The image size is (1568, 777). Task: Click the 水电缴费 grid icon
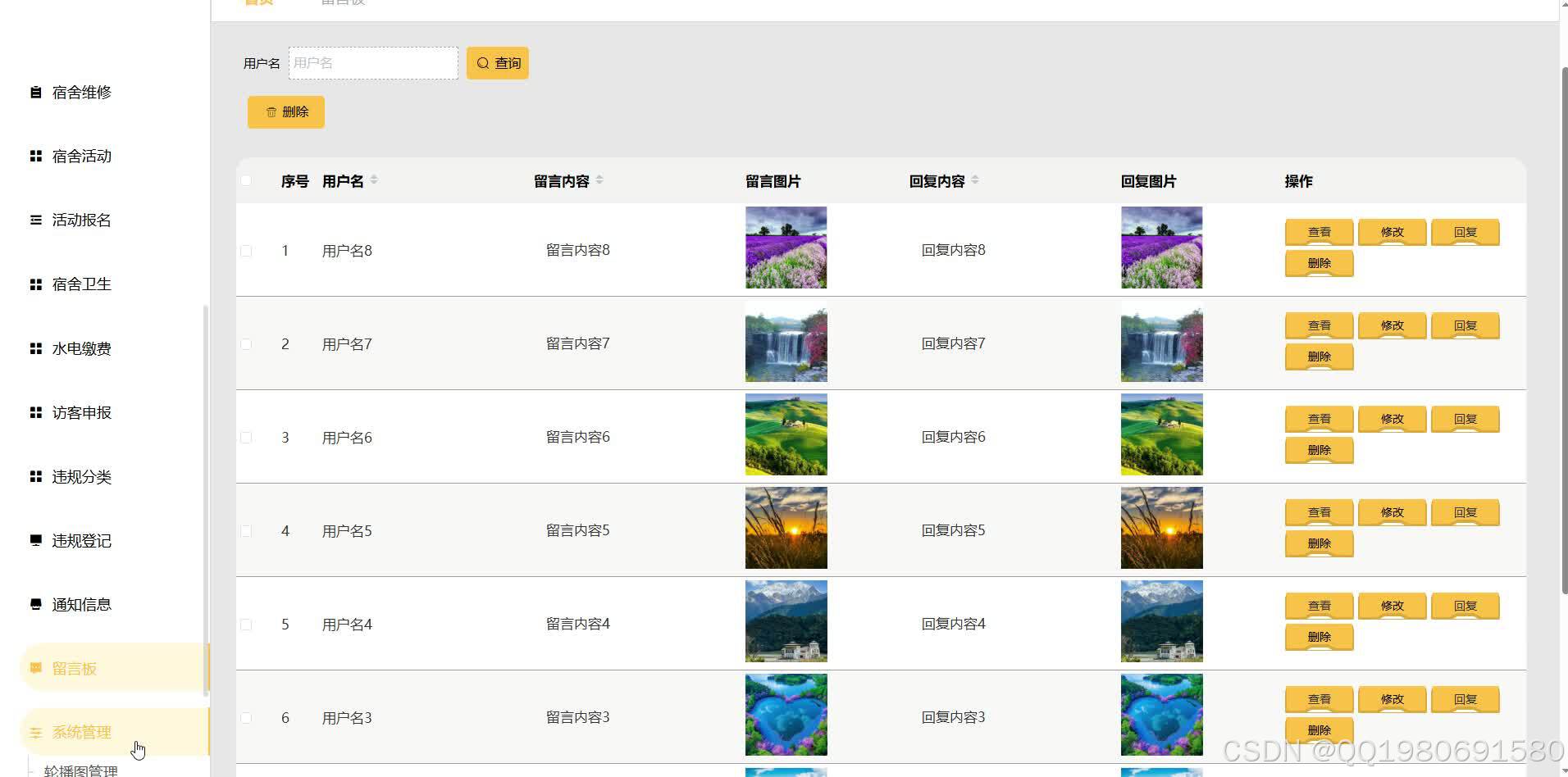[x=35, y=348]
